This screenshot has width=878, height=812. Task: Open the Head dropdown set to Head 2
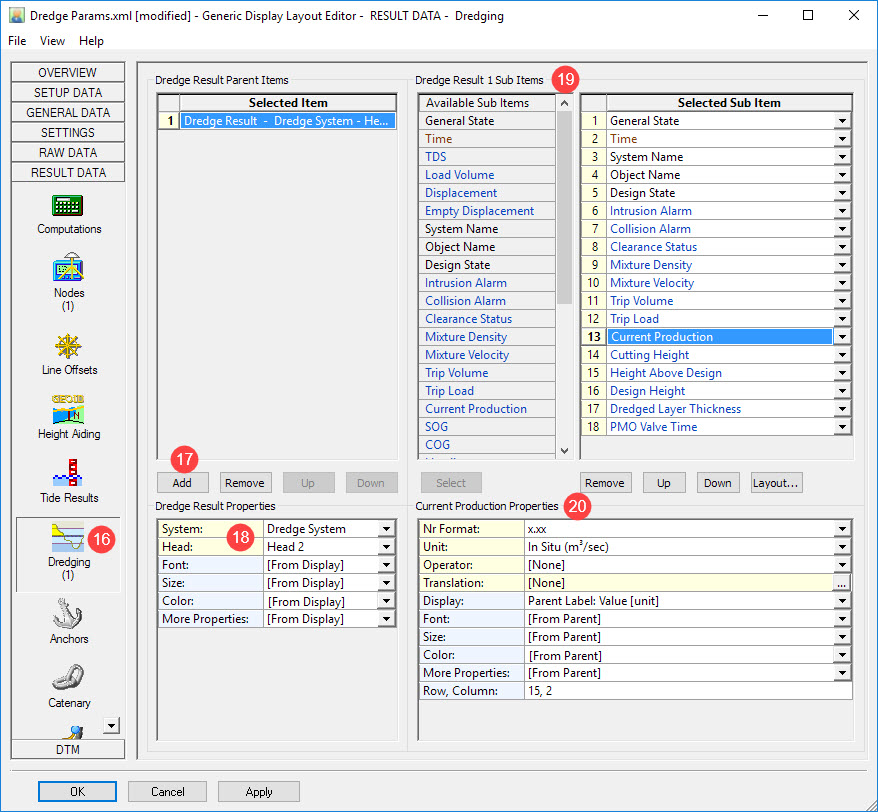[386, 547]
